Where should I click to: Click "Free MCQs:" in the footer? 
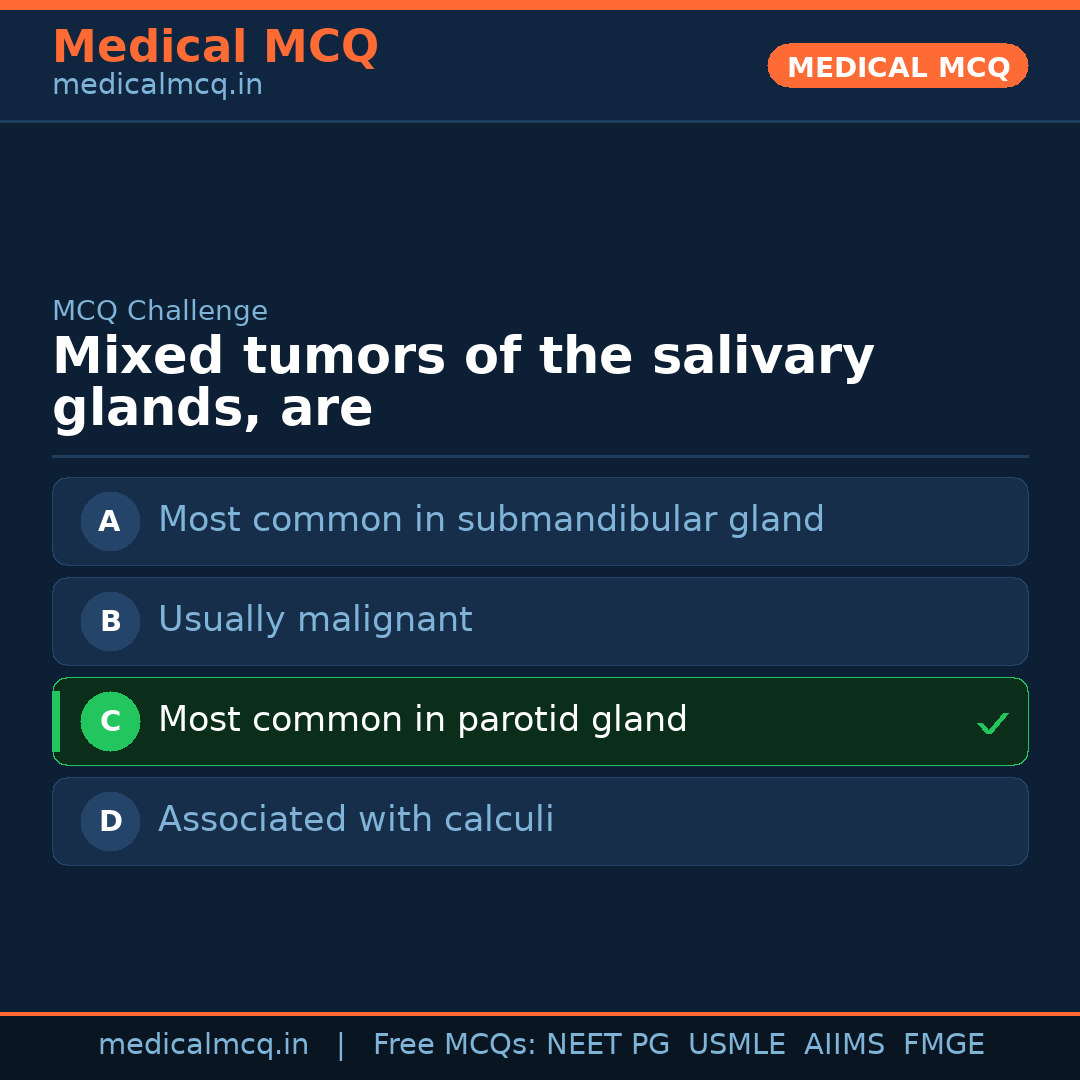(455, 1045)
